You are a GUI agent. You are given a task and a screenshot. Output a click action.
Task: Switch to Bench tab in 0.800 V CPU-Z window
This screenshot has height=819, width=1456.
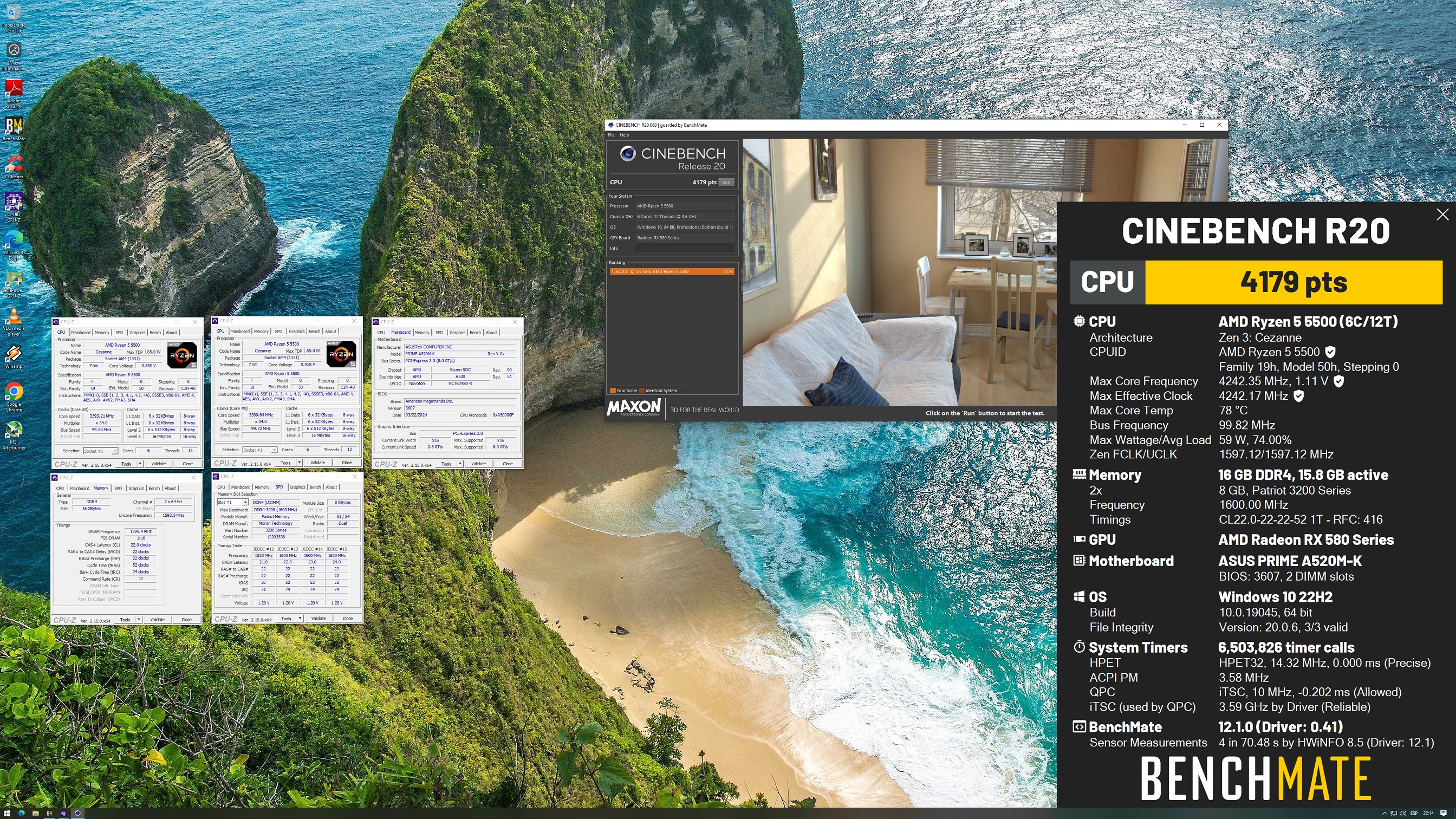point(155,333)
